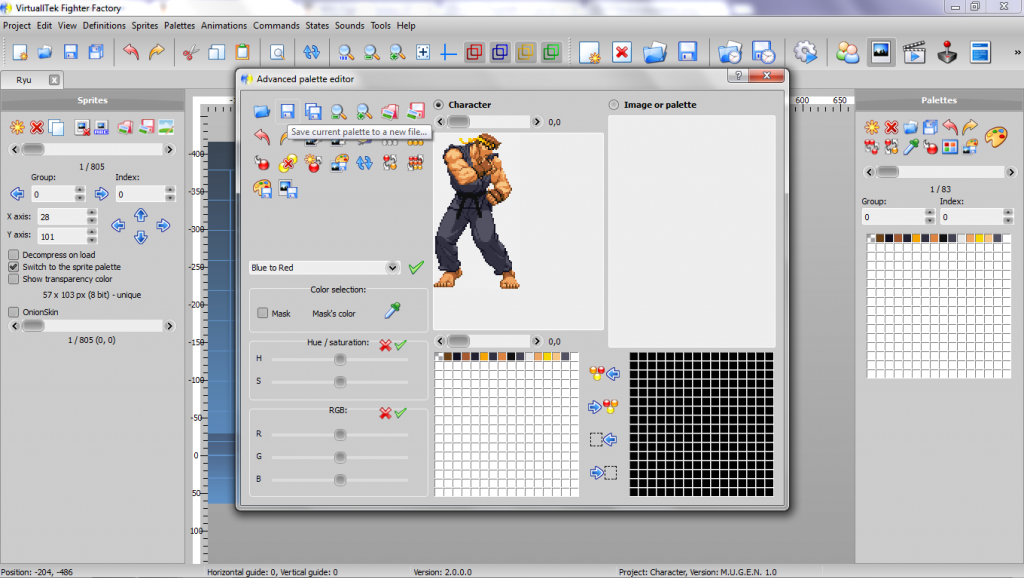Duplicate sprite in the Sprites panel
This screenshot has width=1024, height=578.
point(56,127)
